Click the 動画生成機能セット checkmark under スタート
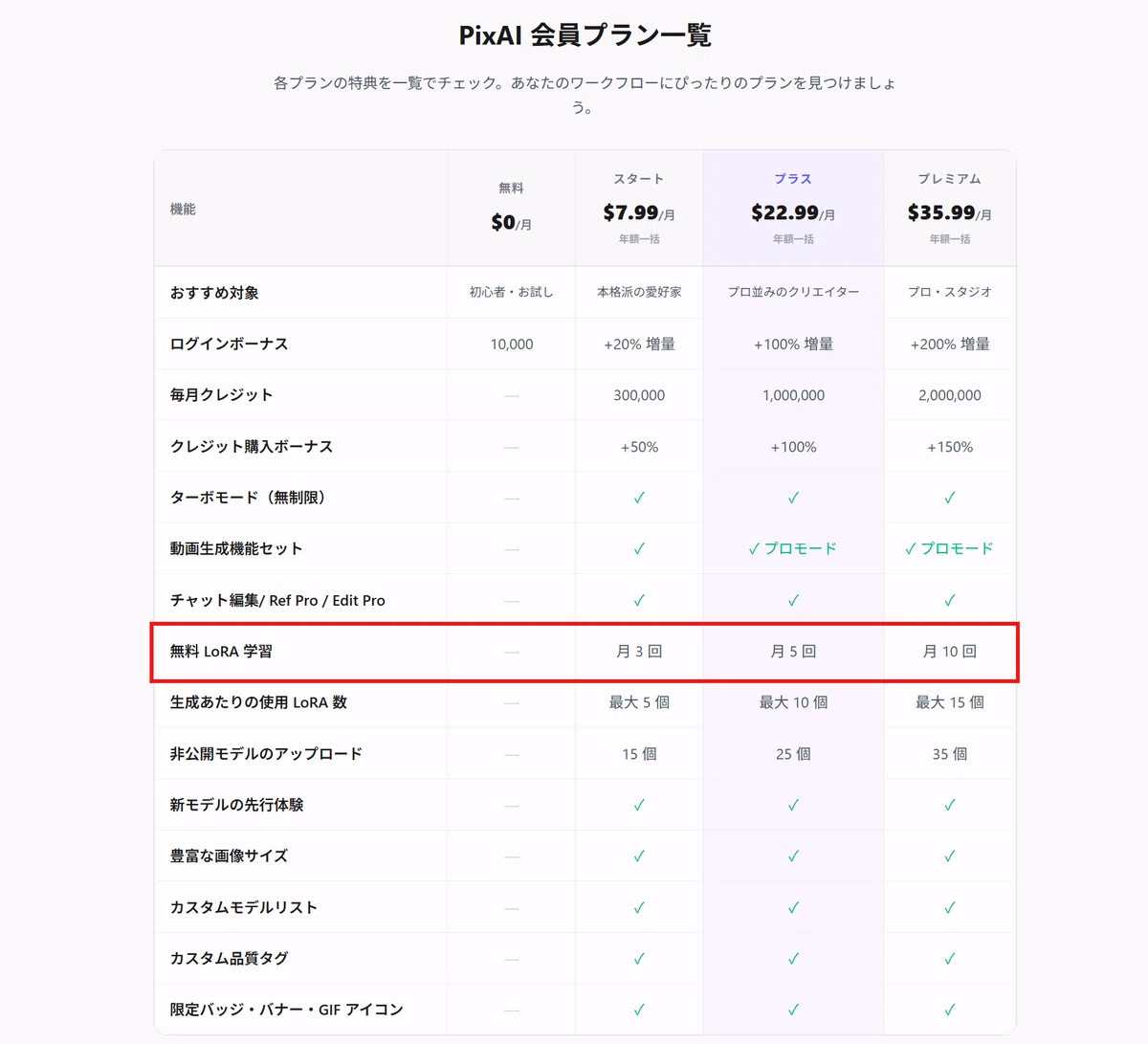The image size is (1148, 1044). [639, 548]
